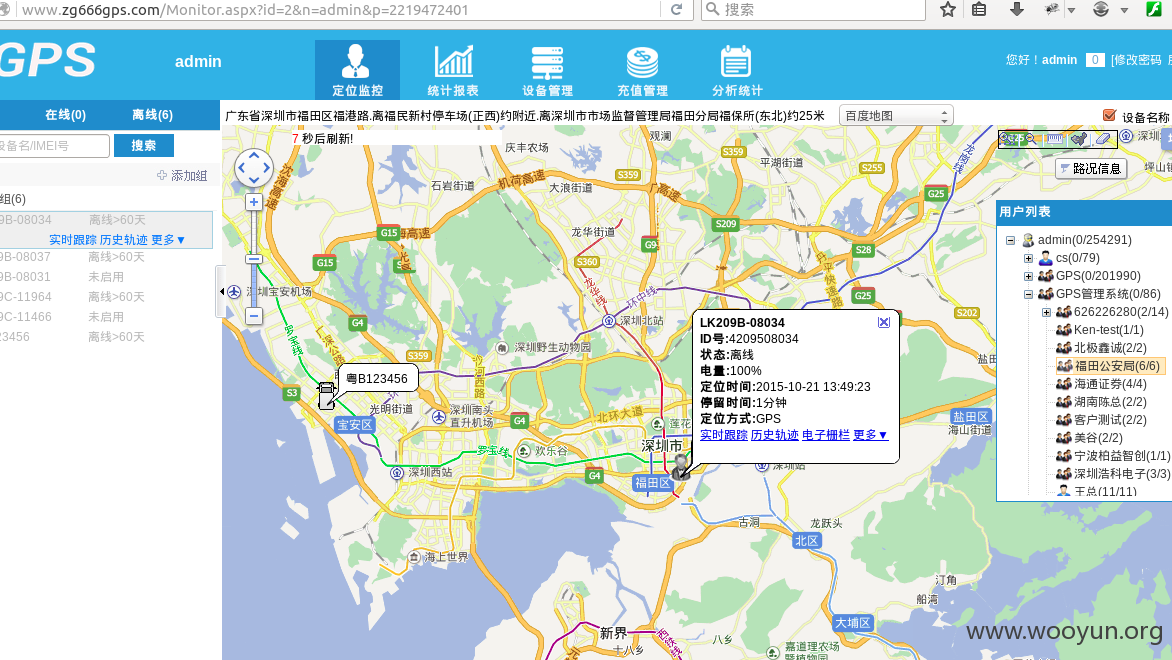The width and height of the screenshot is (1172, 660).
Task: Select the device row ending 9C-11964
Action: click(x=106, y=297)
